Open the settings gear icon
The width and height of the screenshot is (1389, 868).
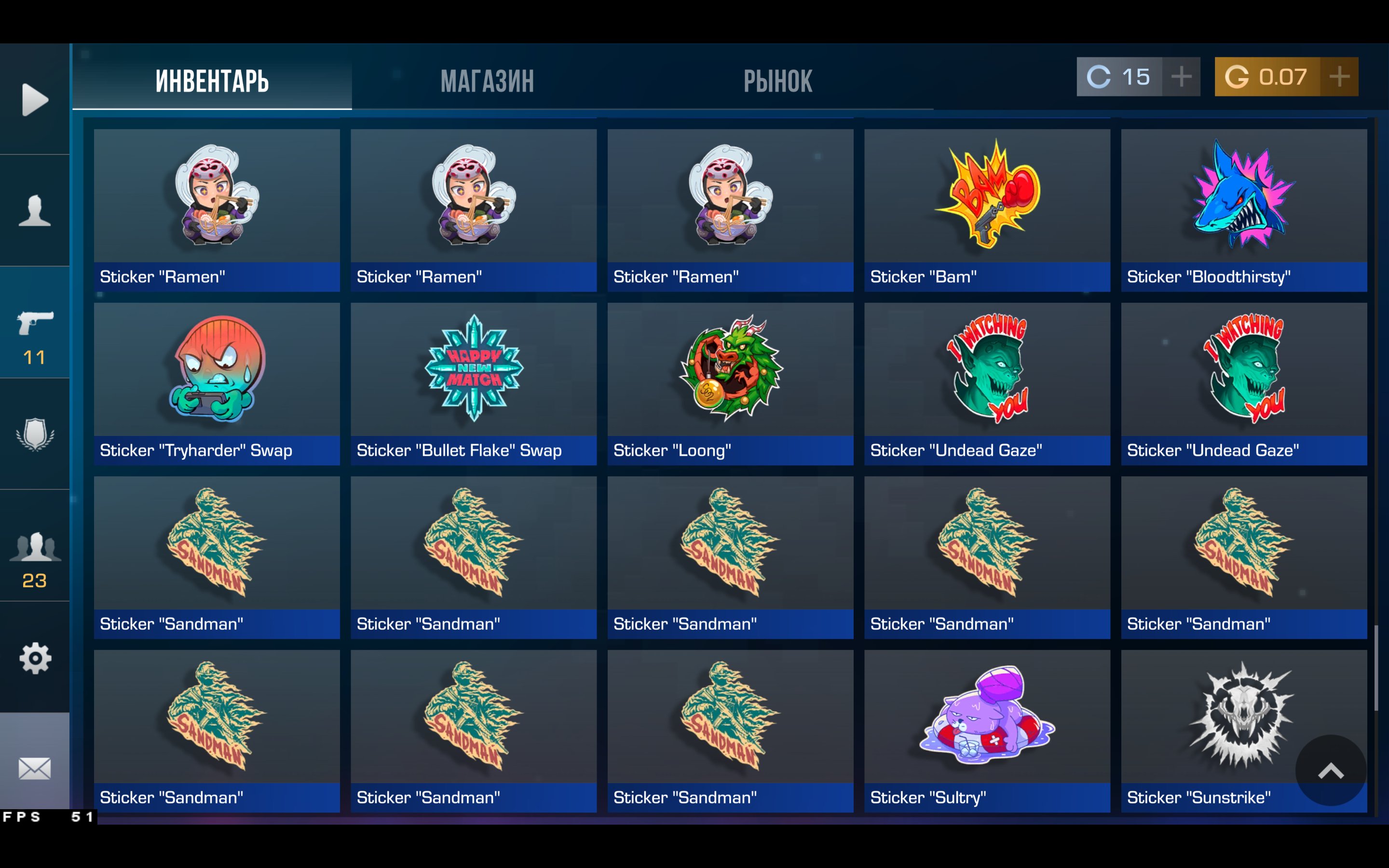pos(35,658)
